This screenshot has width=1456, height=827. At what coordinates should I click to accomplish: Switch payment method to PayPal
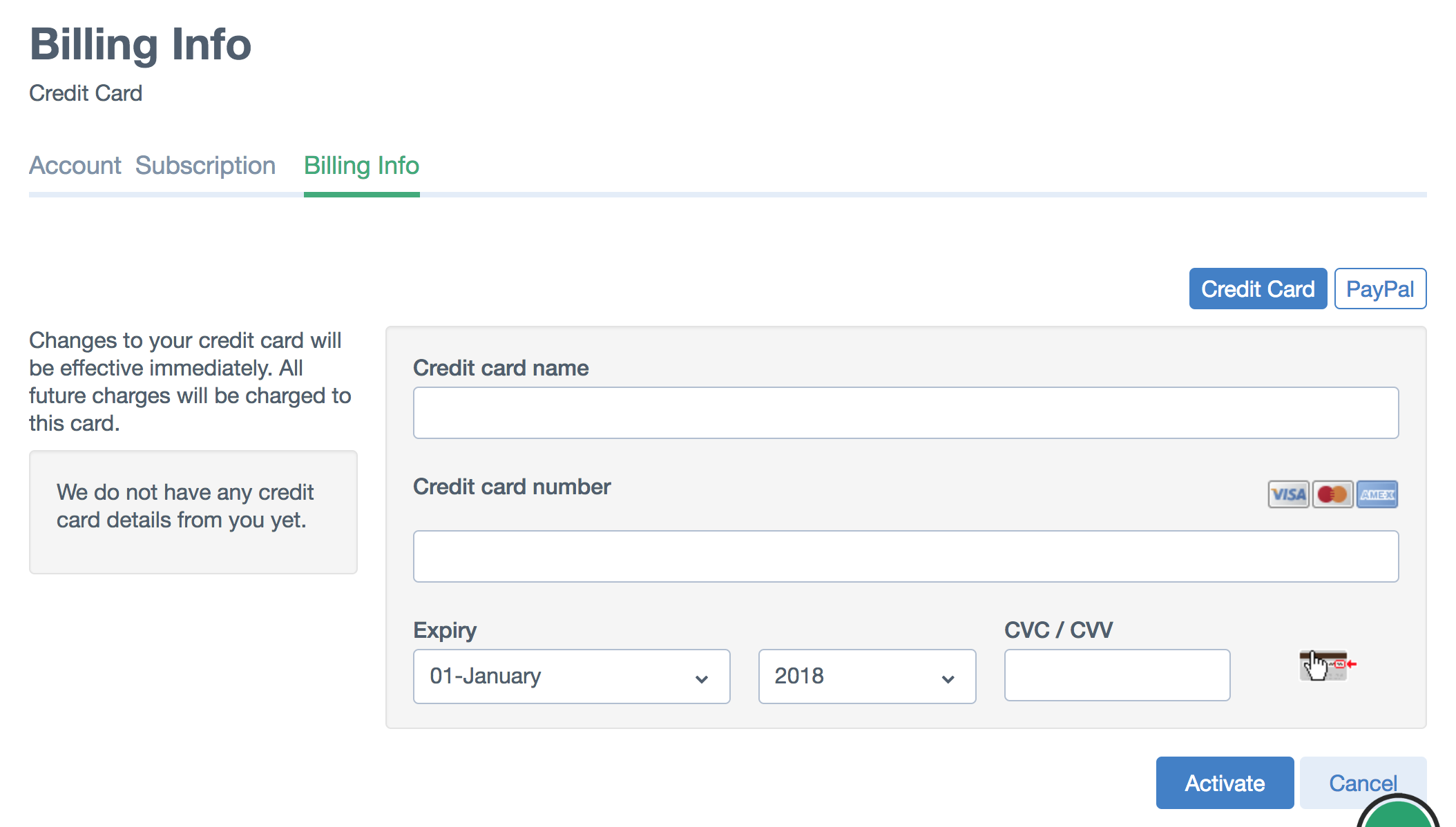pos(1380,289)
